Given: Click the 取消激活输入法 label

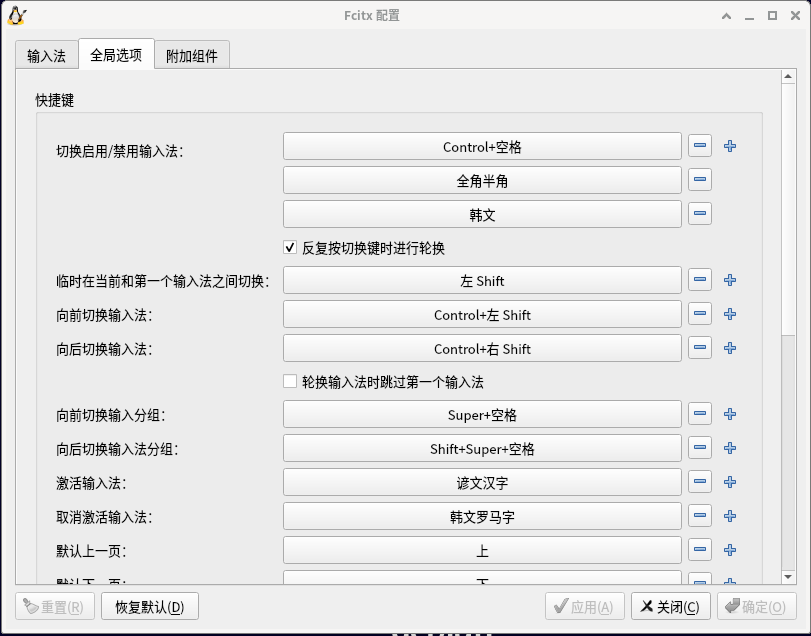Looking at the screenshot, I should [104, 518].
